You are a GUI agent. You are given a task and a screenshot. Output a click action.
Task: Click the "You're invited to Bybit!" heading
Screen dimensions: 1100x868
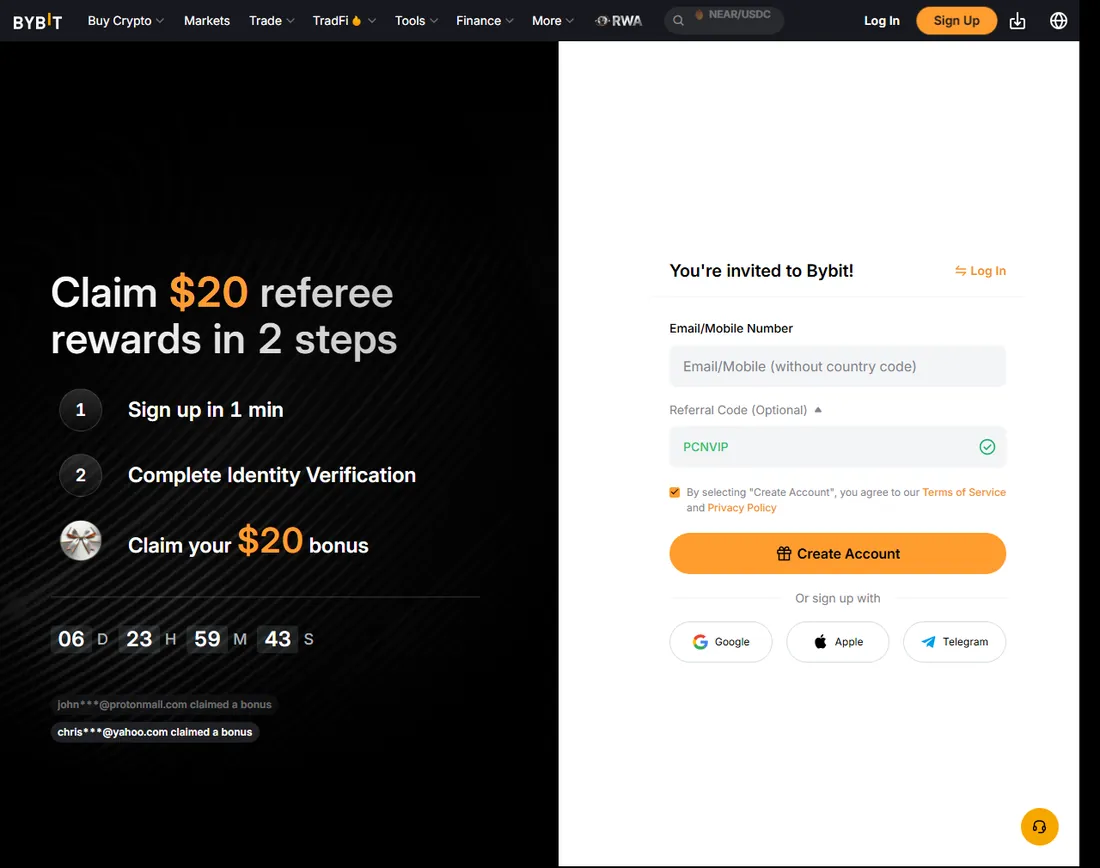tap(761, 271)
